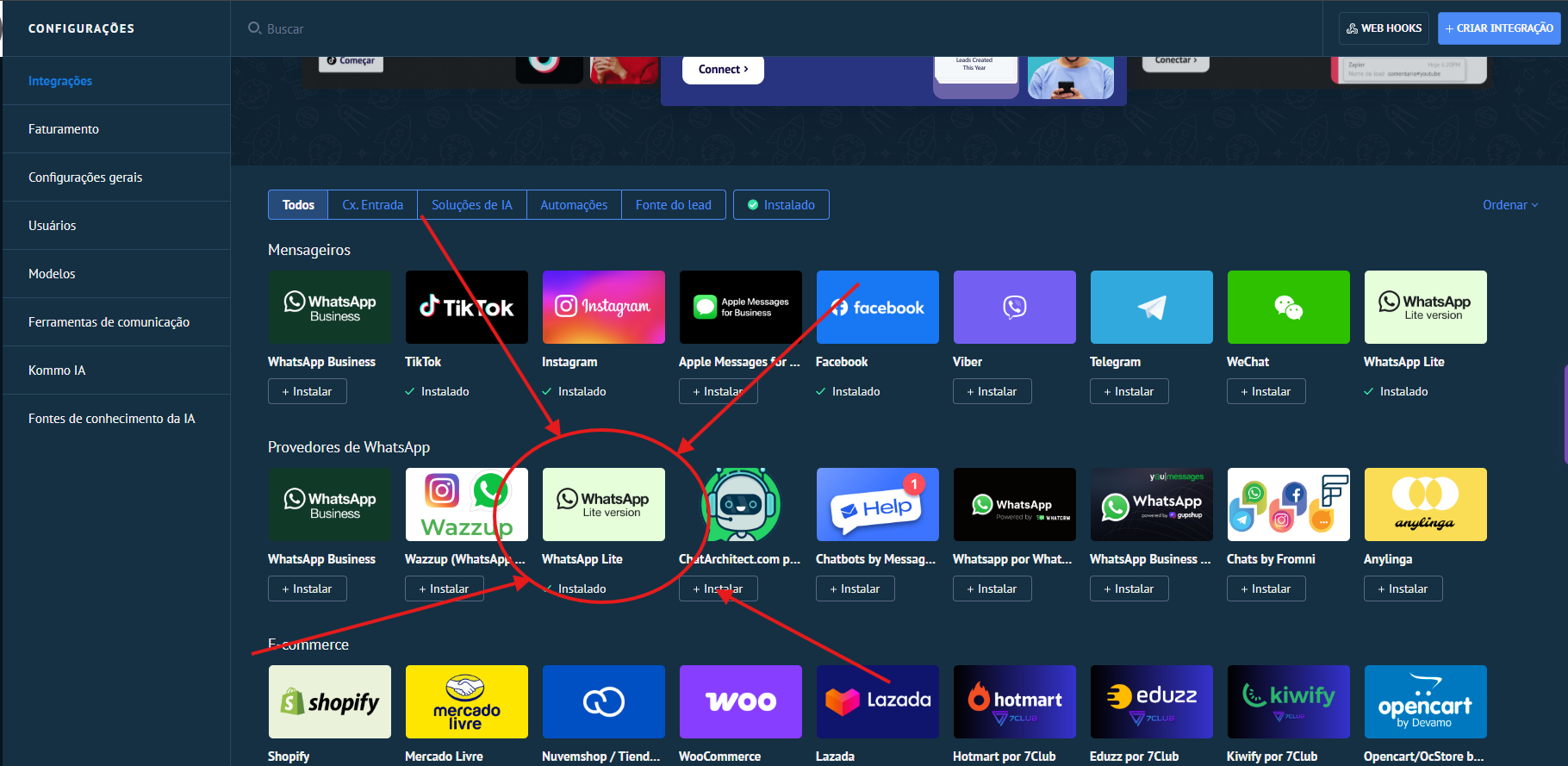This screenshot has height=766, width=1568.
Task: Click the Hotmart por 7Club icon
Action: 1014,701
